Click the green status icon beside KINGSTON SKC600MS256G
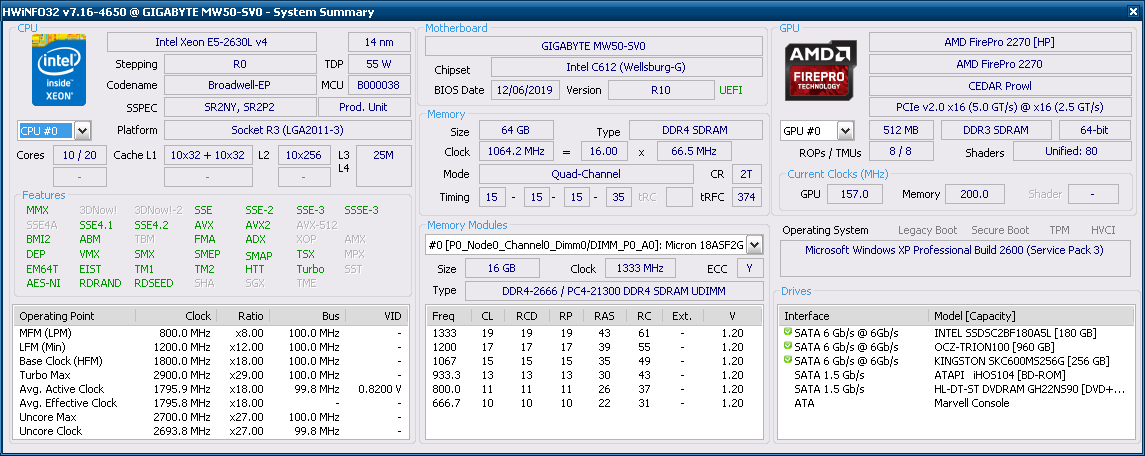Screen dimensions: 1145x456 click(x=787, y=361)
